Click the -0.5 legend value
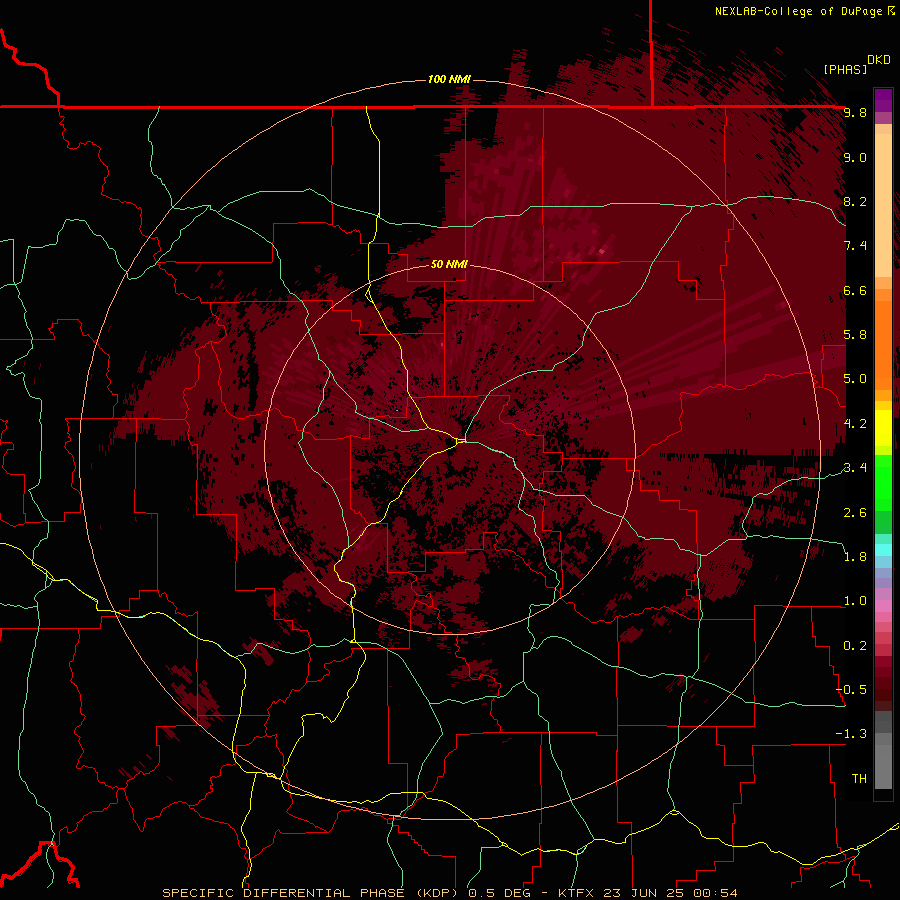Image resolution: width=900 pixels, height=900 pixels. [852, 689]
